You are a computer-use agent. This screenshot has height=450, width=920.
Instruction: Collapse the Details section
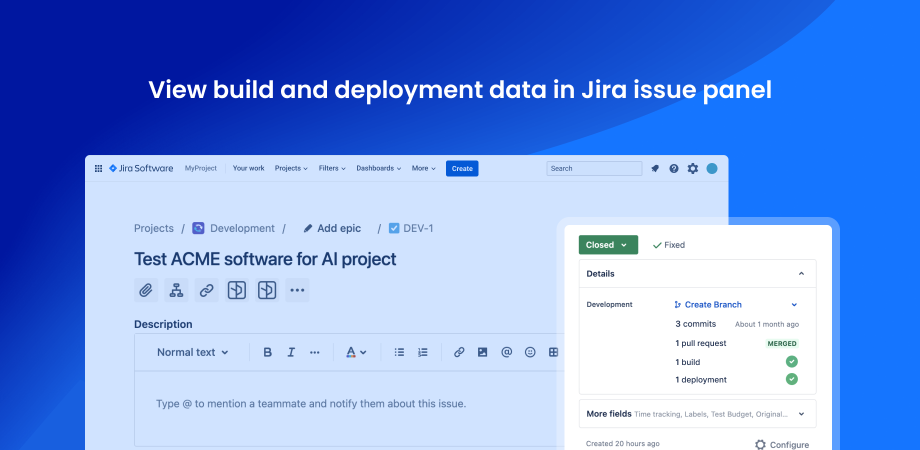pyautogui.click(x=800, y=274)
